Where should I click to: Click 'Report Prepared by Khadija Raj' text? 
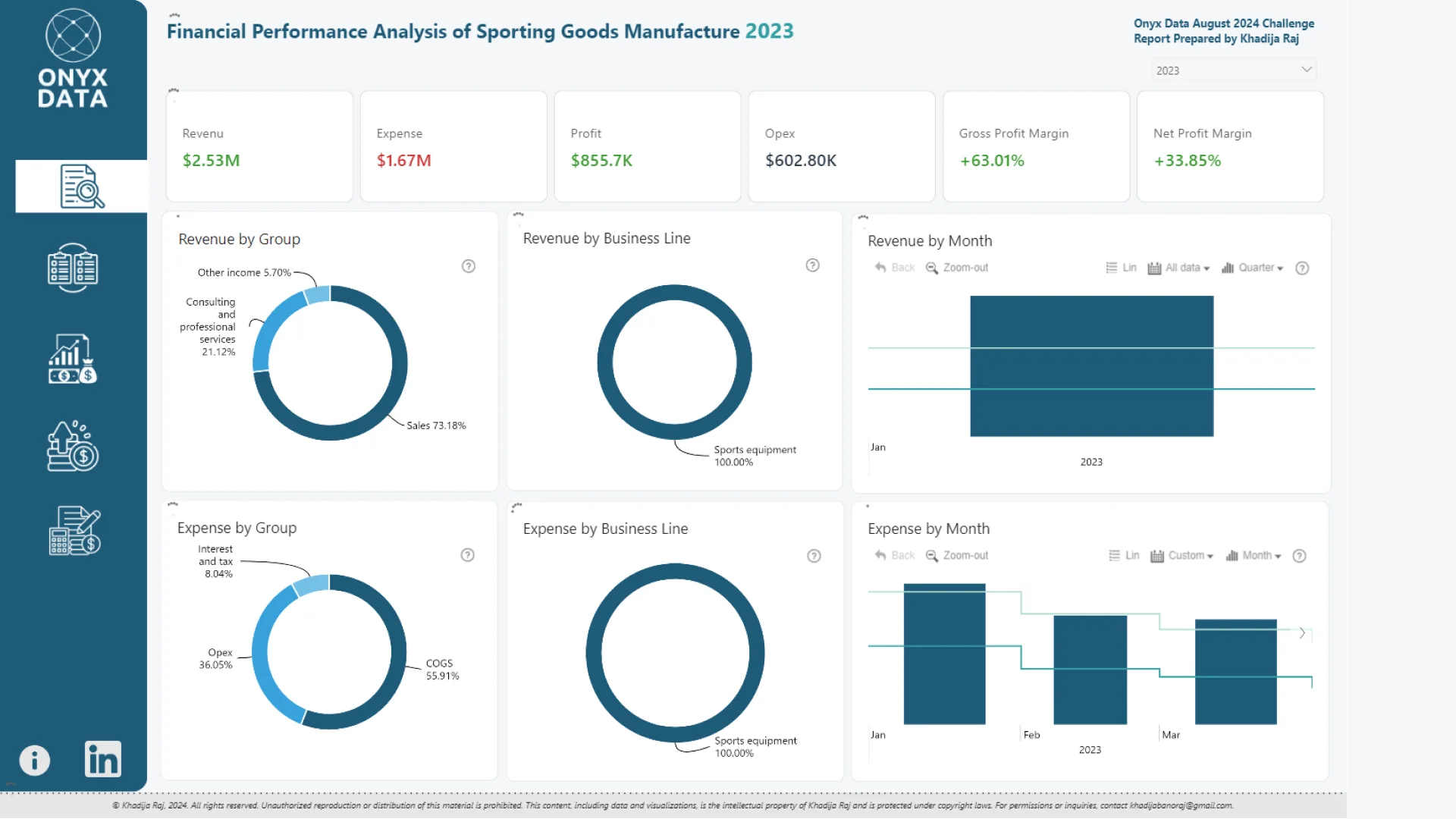point(1216,39)
